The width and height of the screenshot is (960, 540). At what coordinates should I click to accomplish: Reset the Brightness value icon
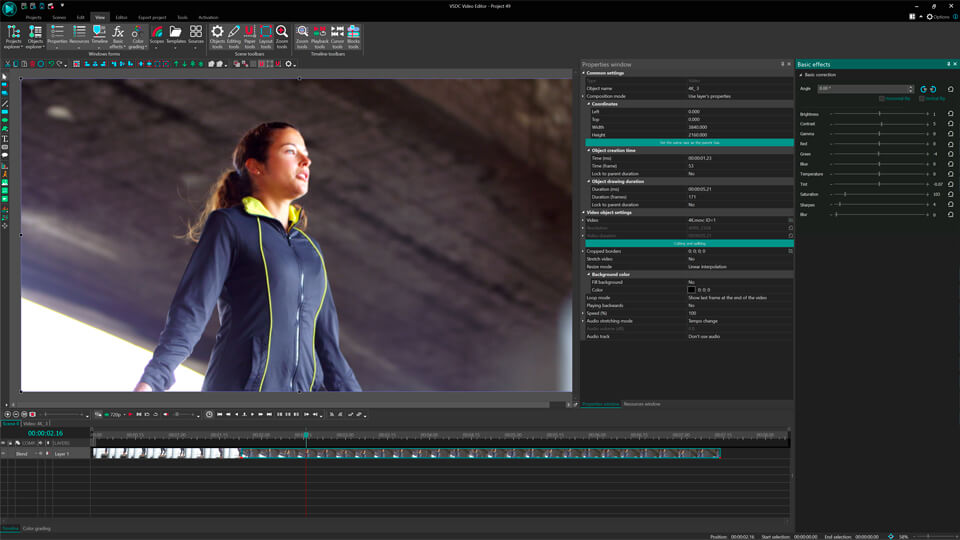coord(951,114)
